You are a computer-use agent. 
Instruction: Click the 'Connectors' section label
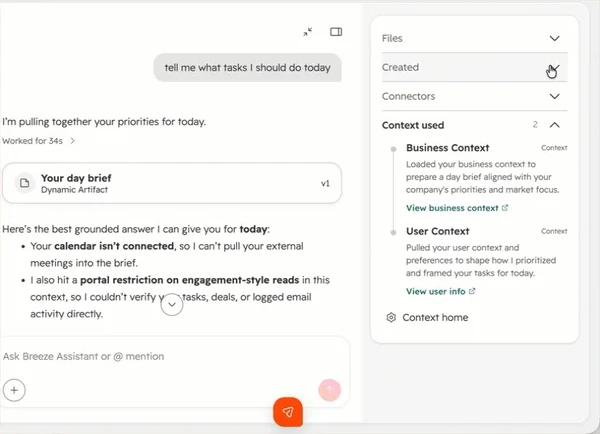point(408,96)
